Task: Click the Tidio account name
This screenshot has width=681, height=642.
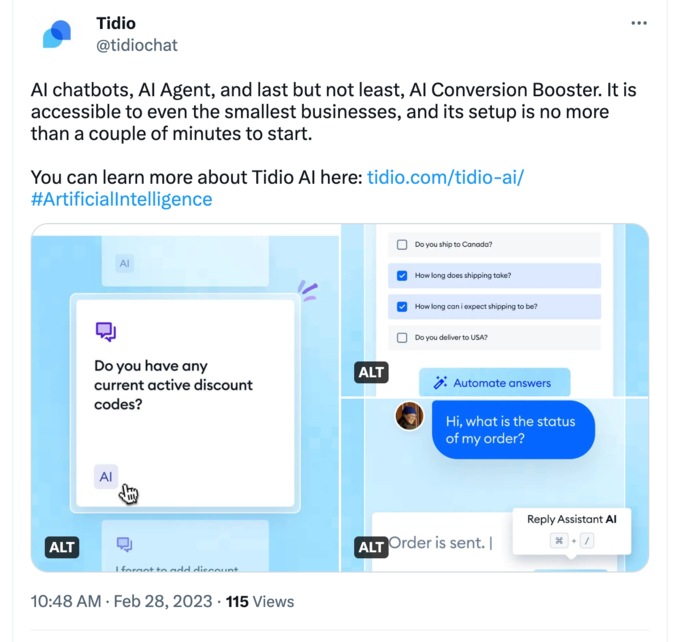Action: tap(116, 23)
